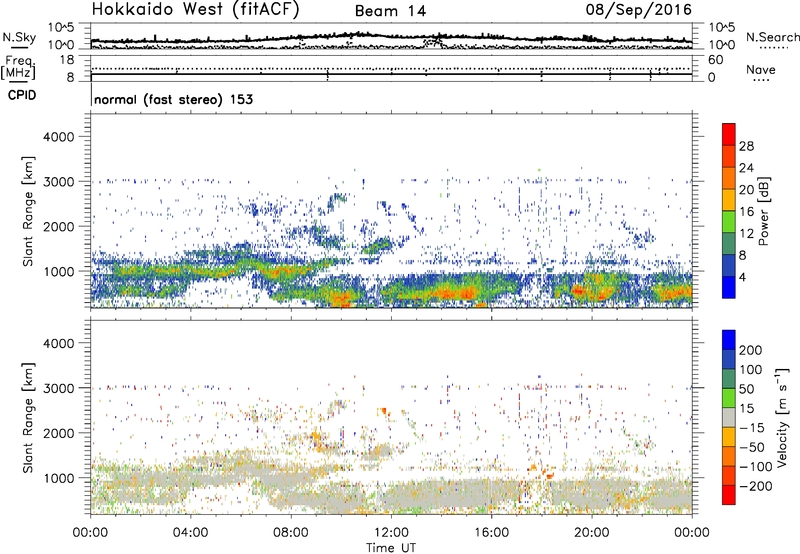Viewport: 800px width, 554px height.
Task: Click the "normal (fast stereo) 153" CPID text
Action: tap(173, 99)
